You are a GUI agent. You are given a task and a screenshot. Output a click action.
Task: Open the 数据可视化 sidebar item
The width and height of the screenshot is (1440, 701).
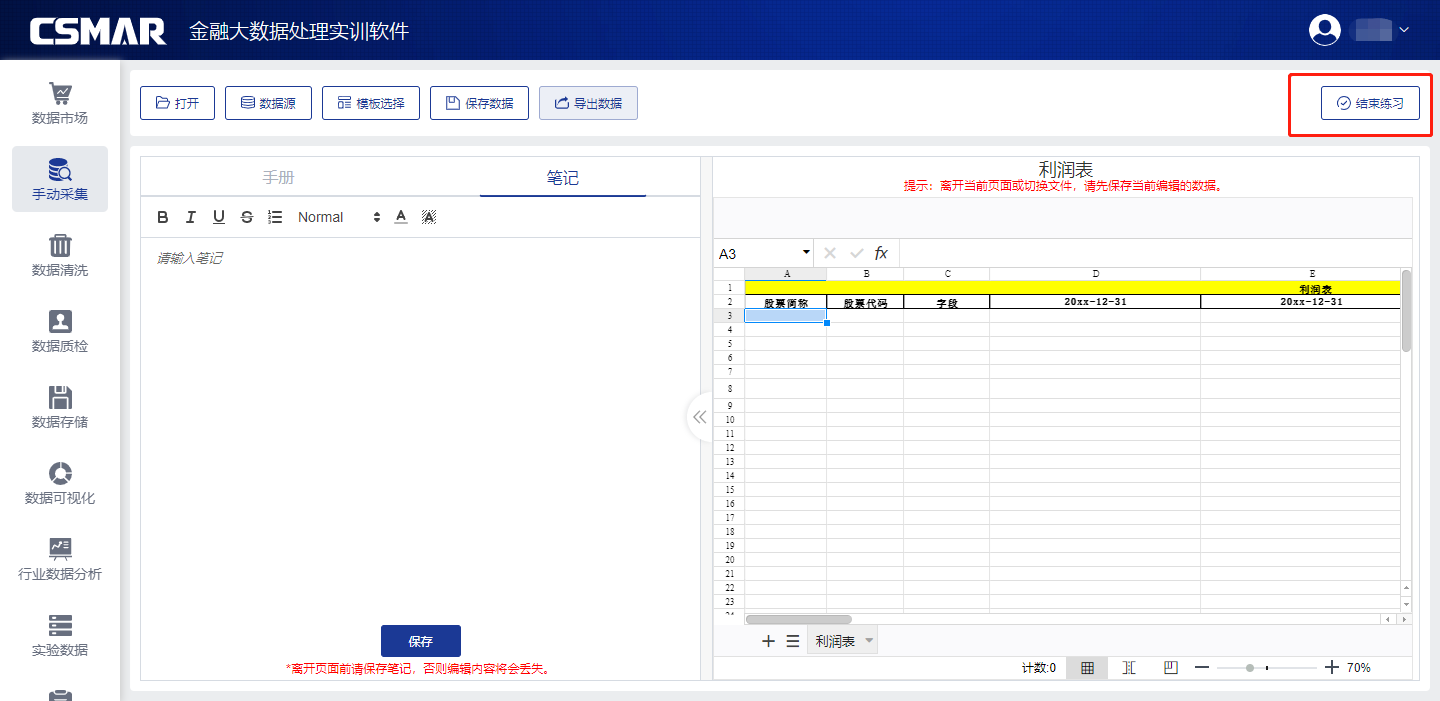tap(60, 484)
